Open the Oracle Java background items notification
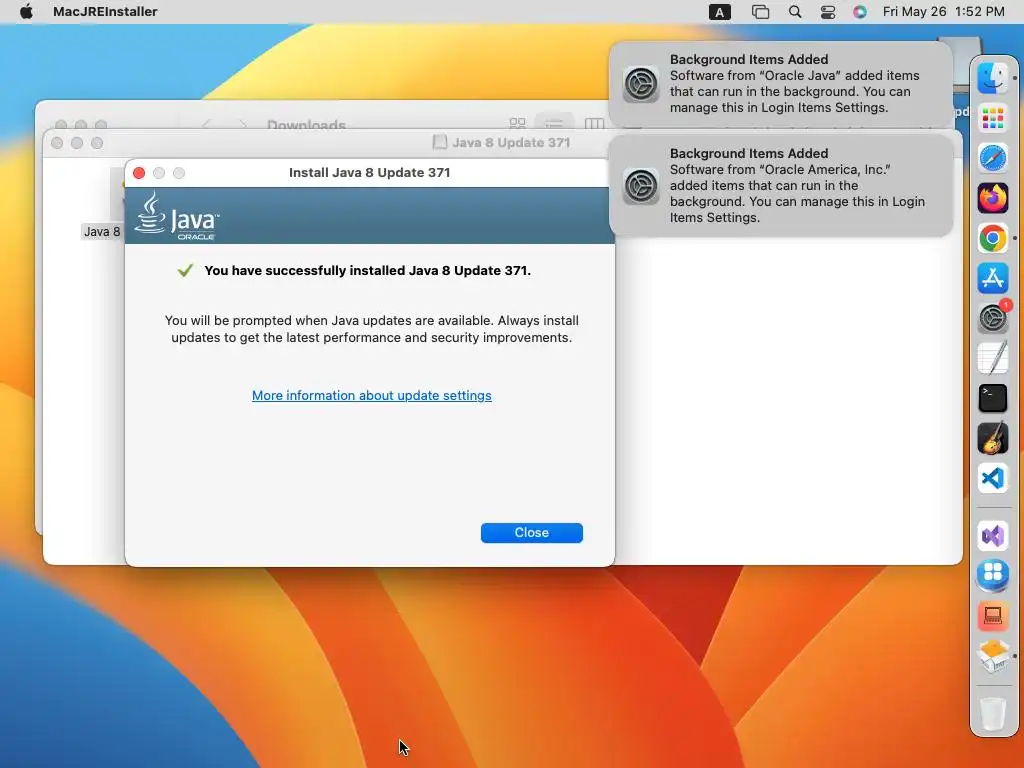 pos(780,84)
